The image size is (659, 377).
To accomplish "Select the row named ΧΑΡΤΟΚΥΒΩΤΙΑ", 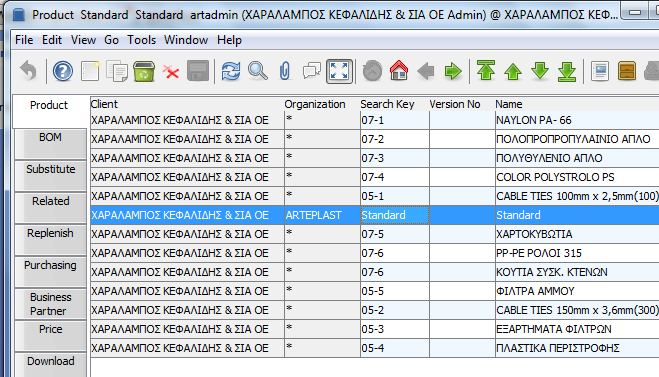I will tap(375, 234).
